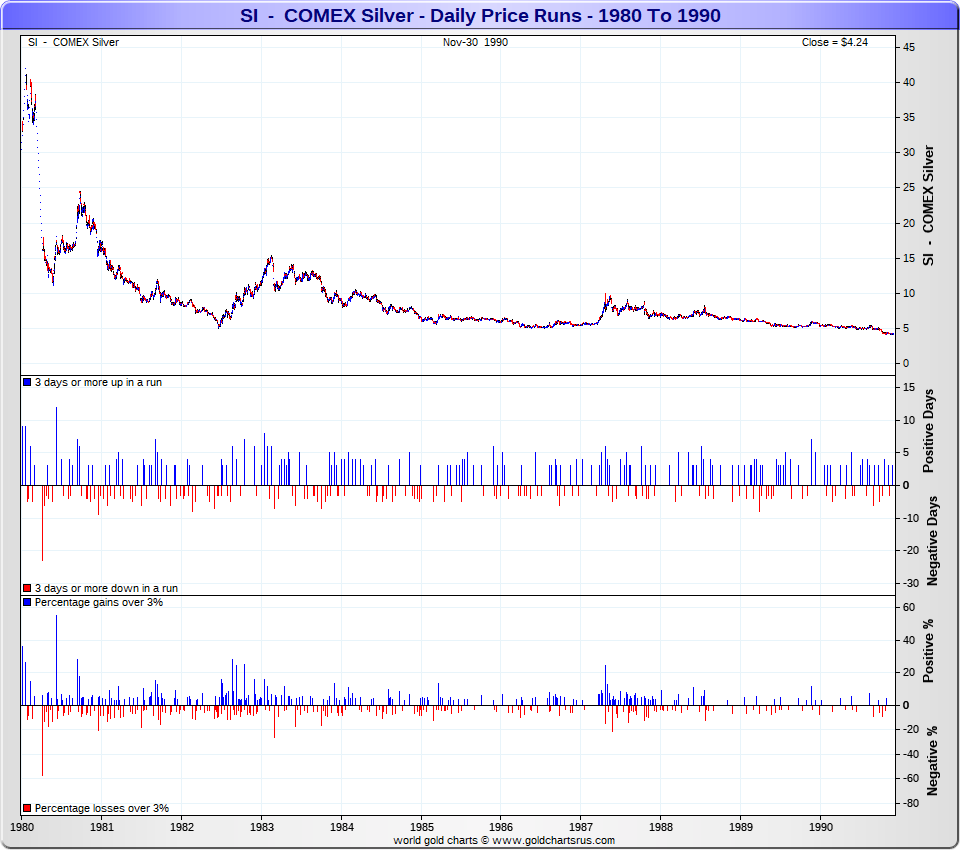Click the 1980 label on the x-axis
The width and height of the screenshot is (960, 850).
tap(22, 828)
